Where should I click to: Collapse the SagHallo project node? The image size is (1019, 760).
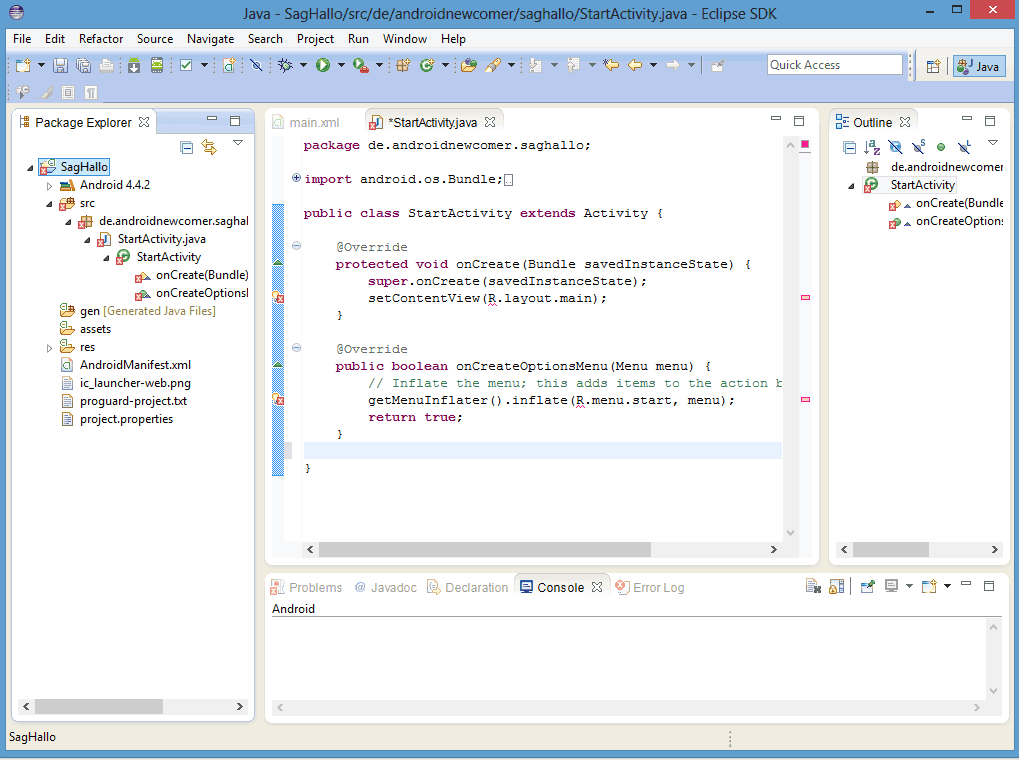[x=30, y=168]
